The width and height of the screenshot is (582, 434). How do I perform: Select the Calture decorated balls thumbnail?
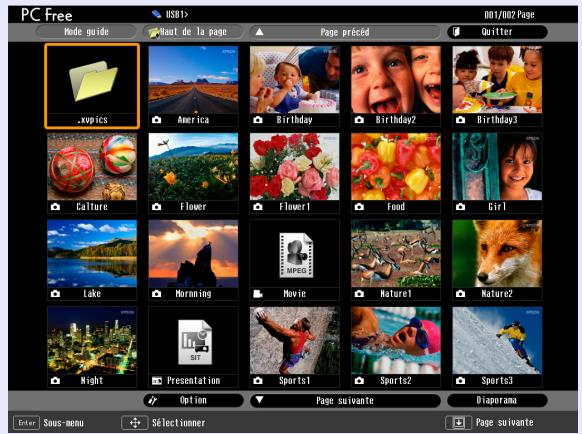[92, 167]
